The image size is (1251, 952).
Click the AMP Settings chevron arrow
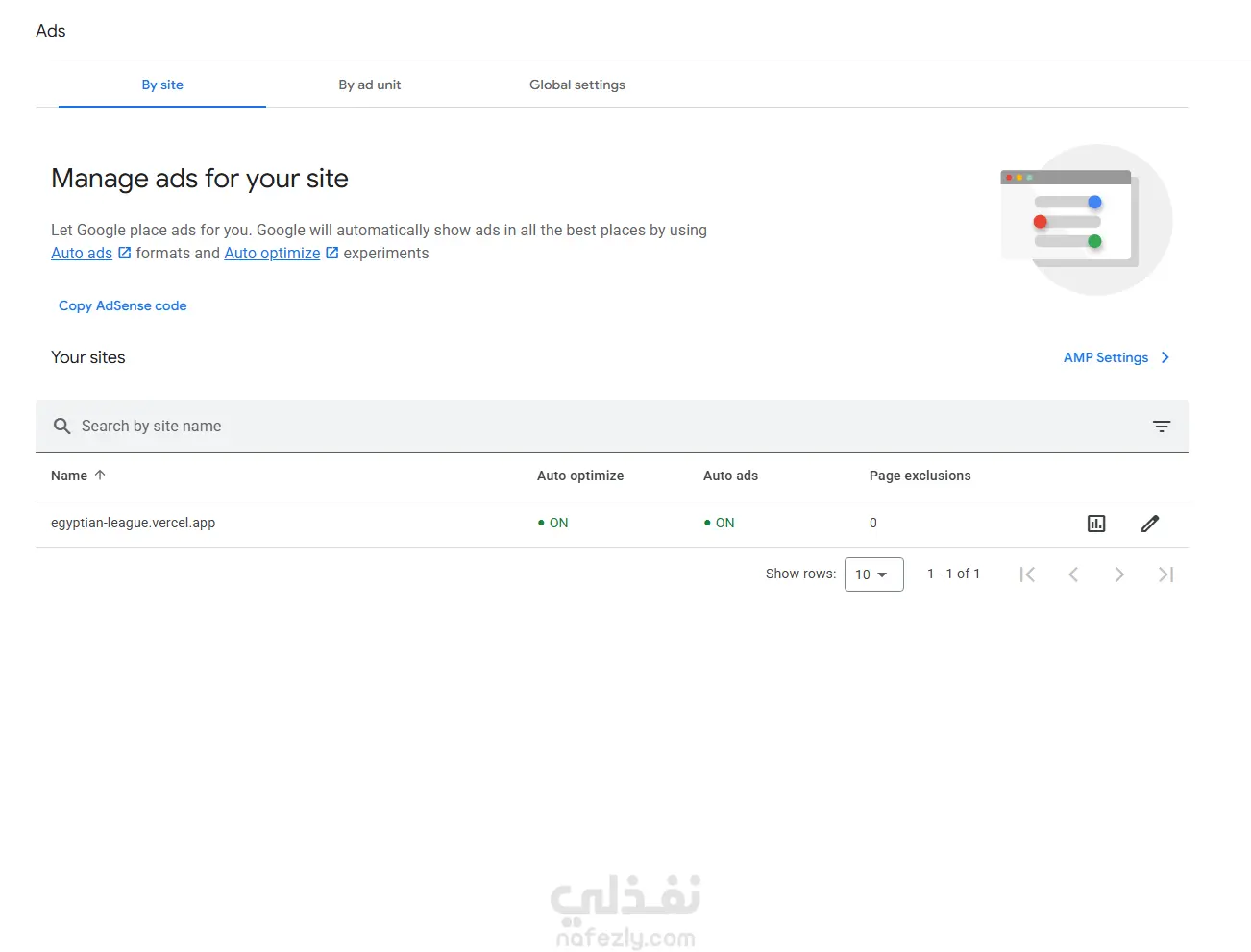1165,357
